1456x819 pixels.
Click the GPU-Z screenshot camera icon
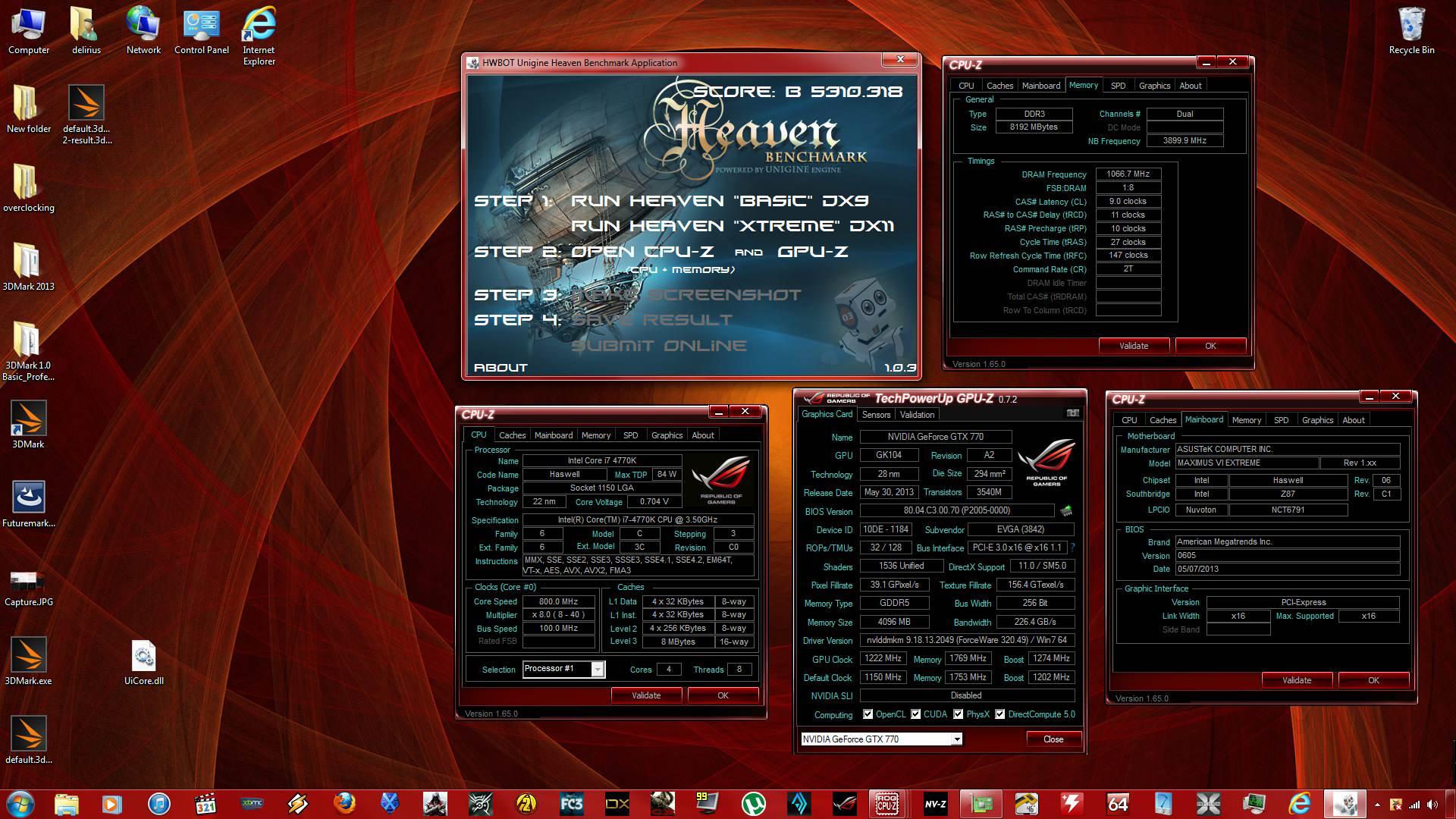[x=1072, y=413]
